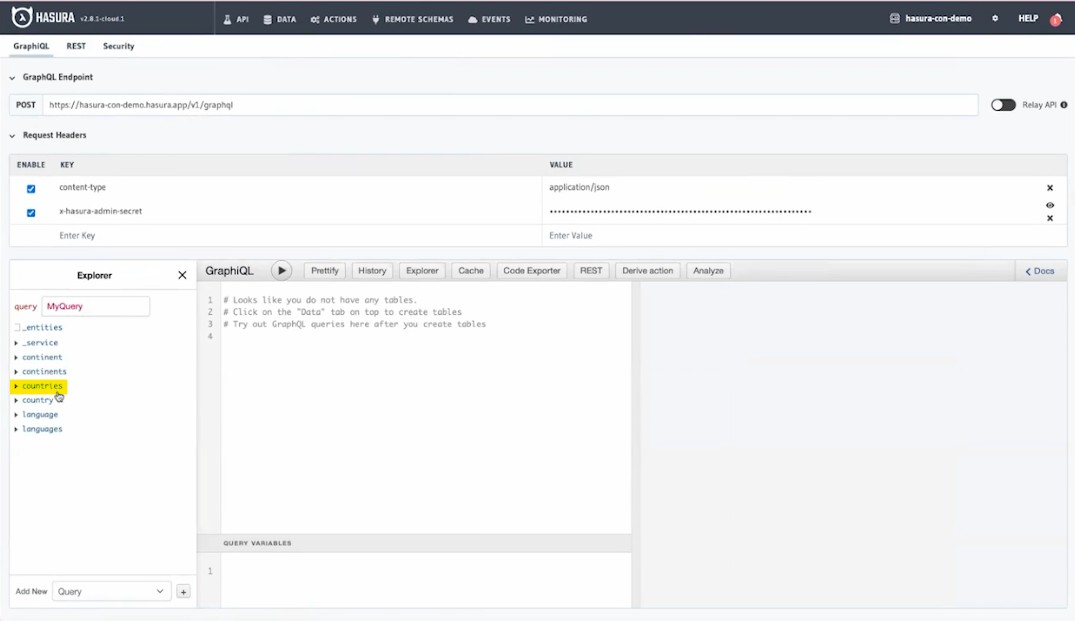Open the MONITORING section
This screenshot has width=1075, height=621.
(556, 19)
